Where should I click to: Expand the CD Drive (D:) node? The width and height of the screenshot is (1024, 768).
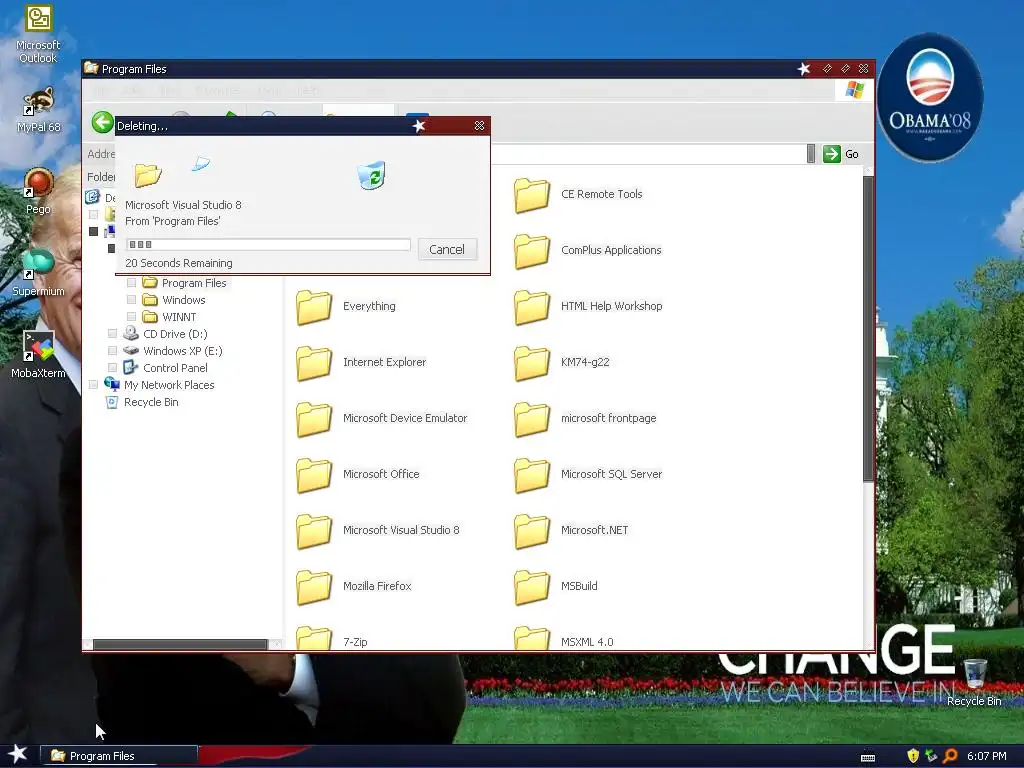(x=112, y=334)
